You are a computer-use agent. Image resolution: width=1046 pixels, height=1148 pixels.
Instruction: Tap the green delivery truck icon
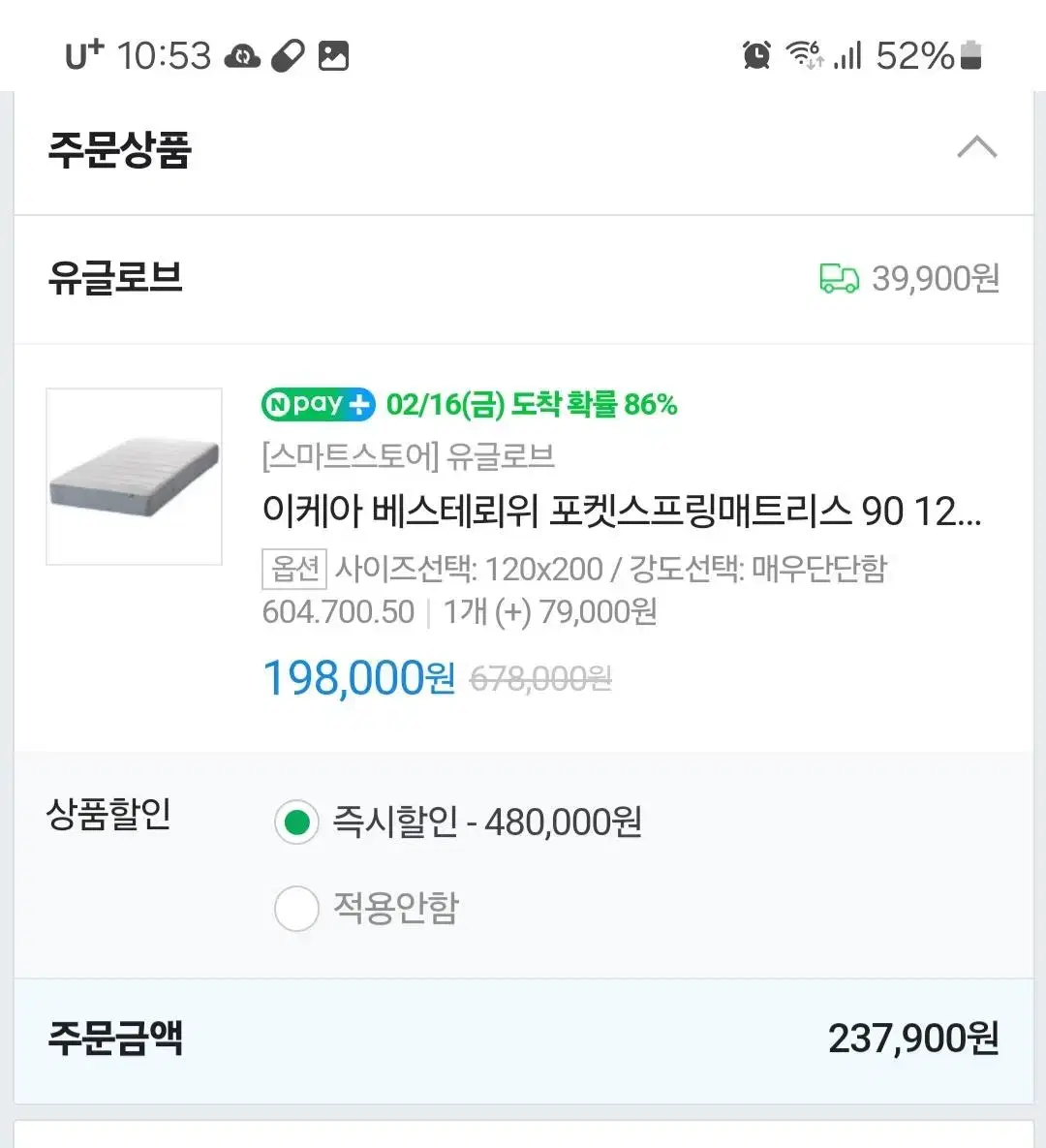(839, 279)
